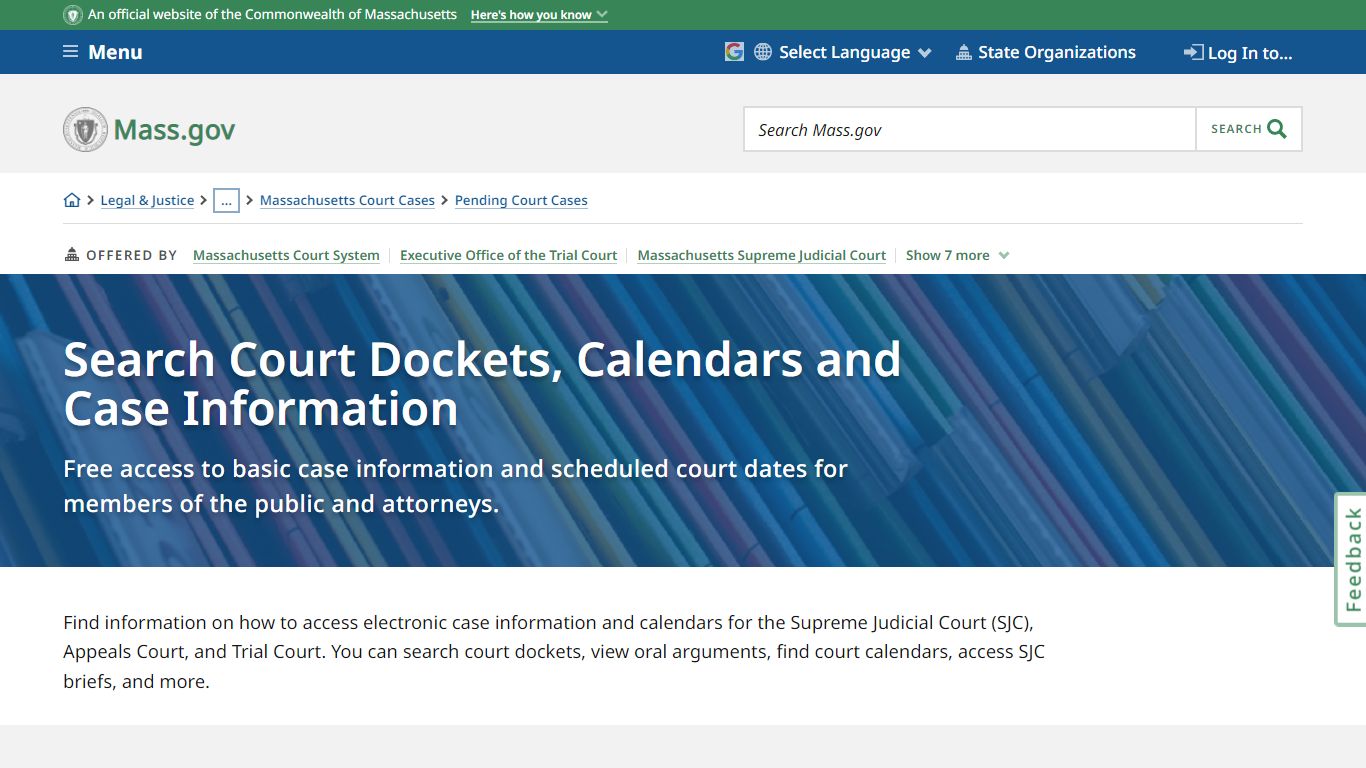Open the hamburger Menu icon
1366x768 pixels.
tap(69, 51)
